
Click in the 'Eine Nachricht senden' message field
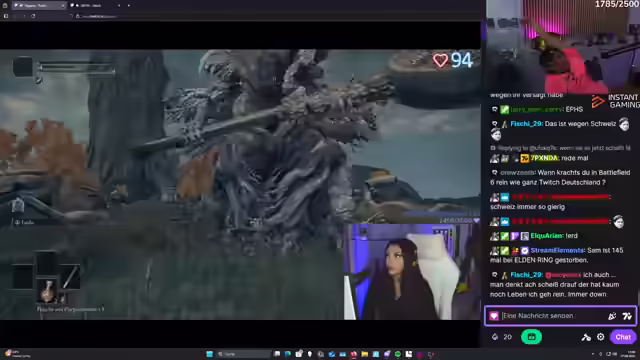click(x=553, y=316)
